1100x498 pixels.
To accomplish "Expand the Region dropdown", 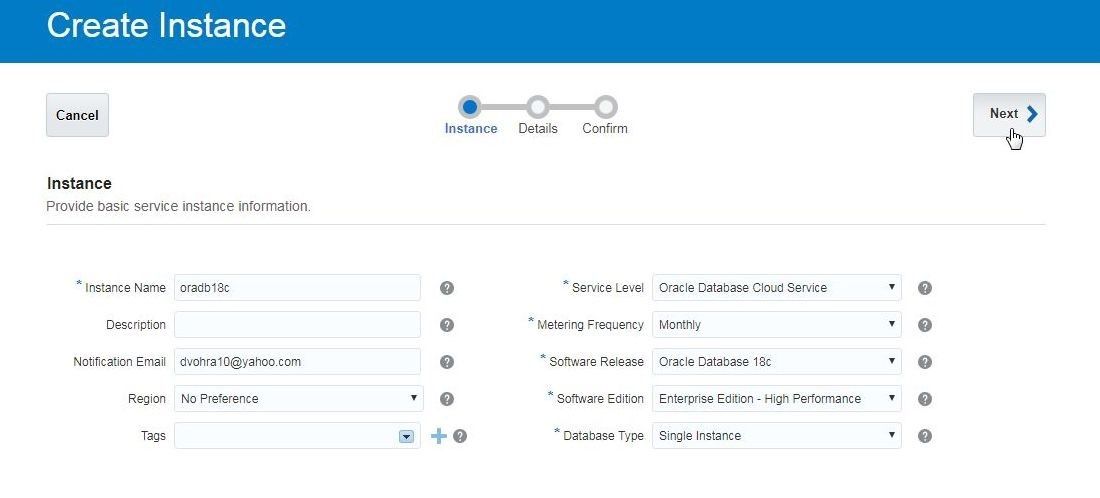I will [x=299, y=398].
